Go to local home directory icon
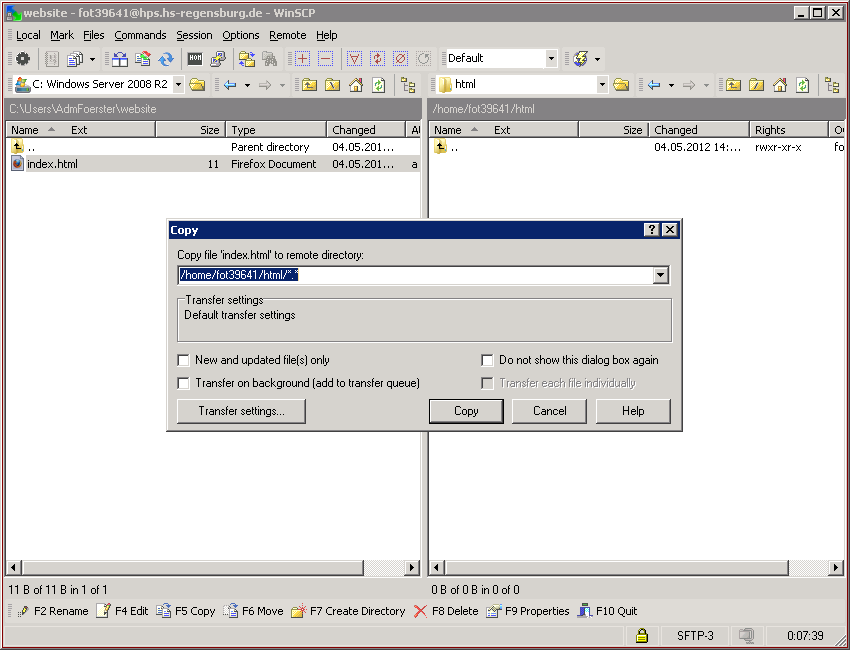850x650 pixels. 356,85
